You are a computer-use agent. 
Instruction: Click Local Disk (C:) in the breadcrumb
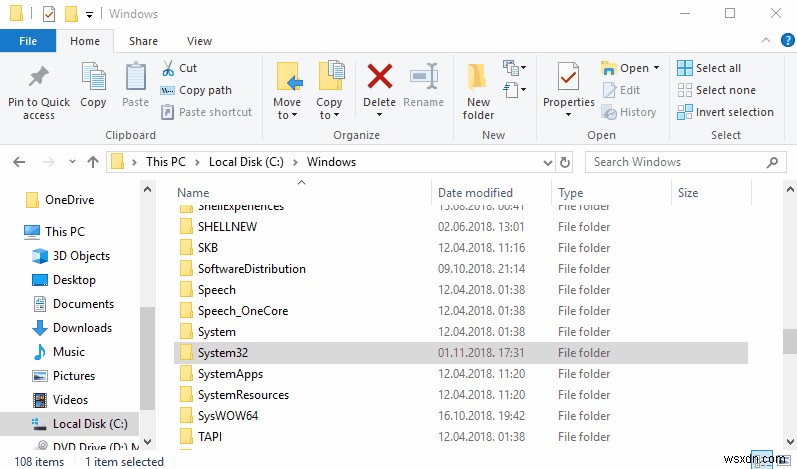[x=246, y=162]
